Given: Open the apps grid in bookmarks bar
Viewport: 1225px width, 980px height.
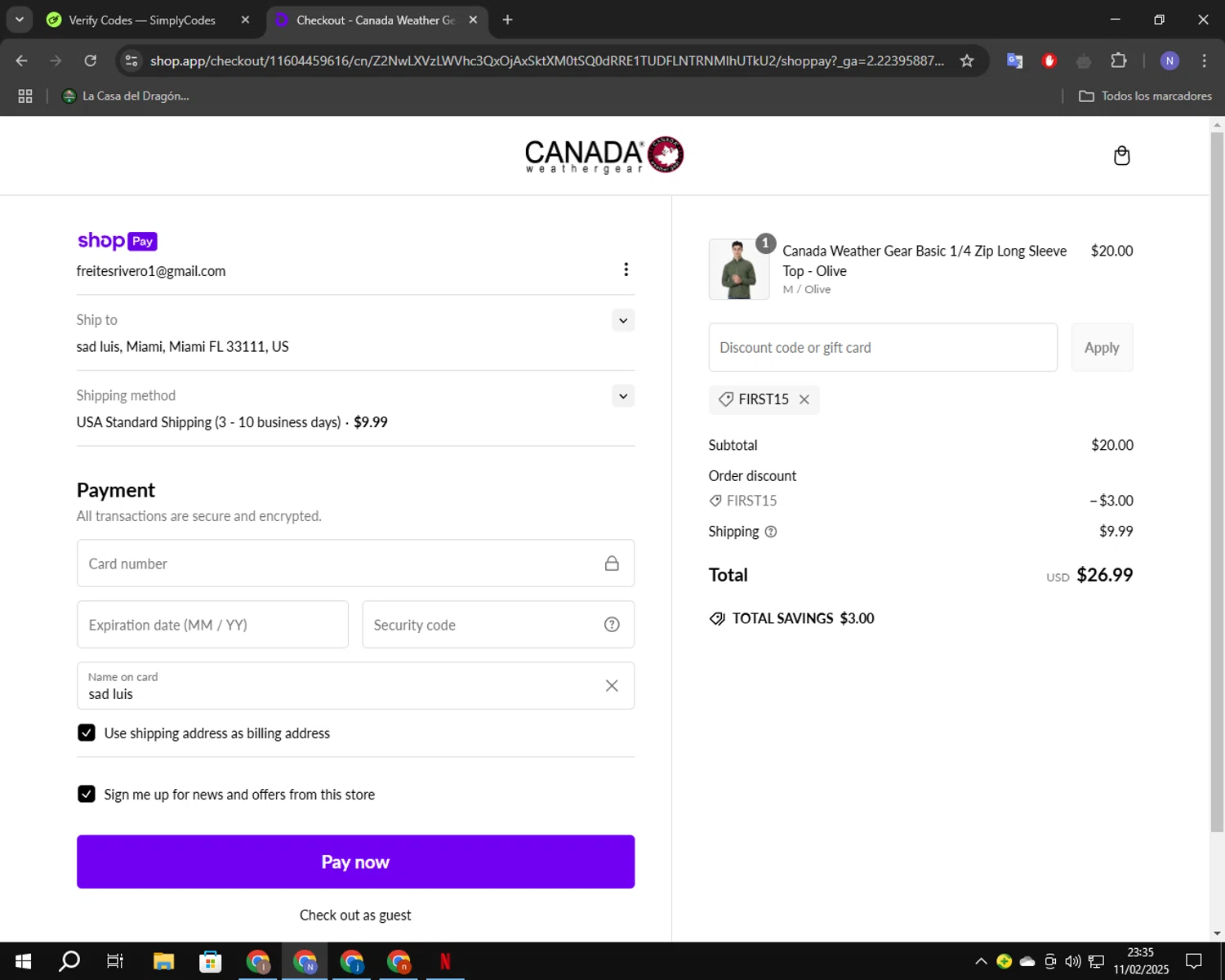Looking at the screenshot, I should (25, 96).
